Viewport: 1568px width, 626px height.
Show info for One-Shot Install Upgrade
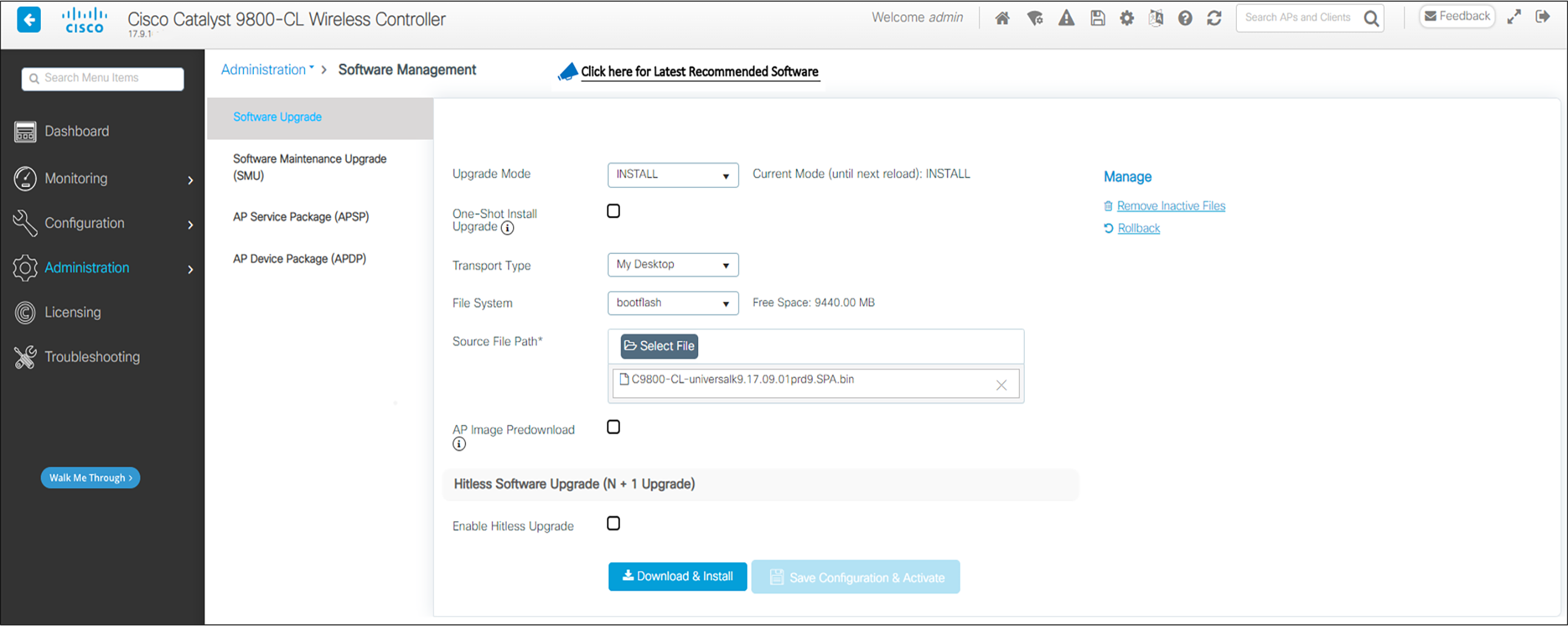[x=507, y=228]
